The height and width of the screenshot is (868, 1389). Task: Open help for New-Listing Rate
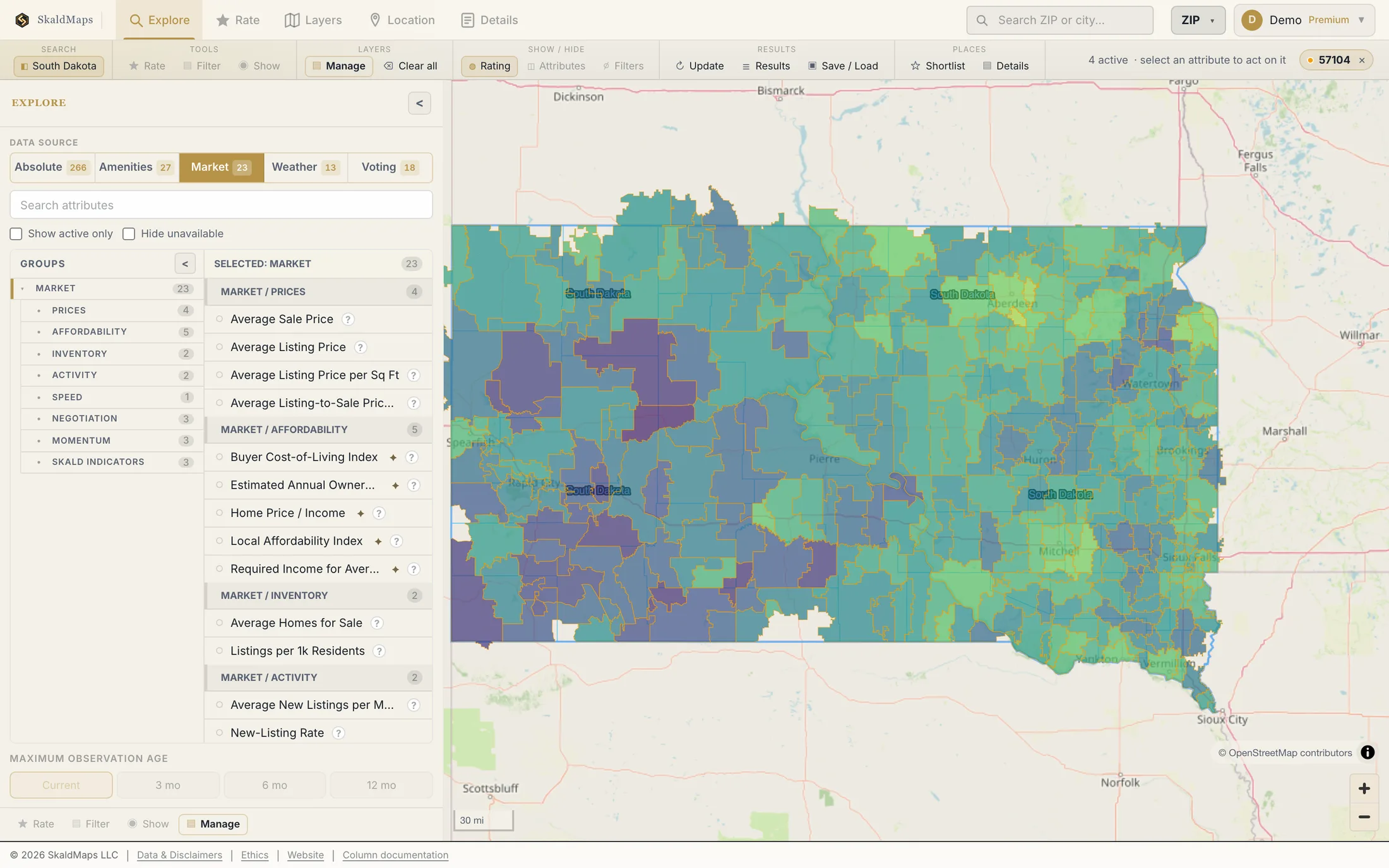click(338, 734)
